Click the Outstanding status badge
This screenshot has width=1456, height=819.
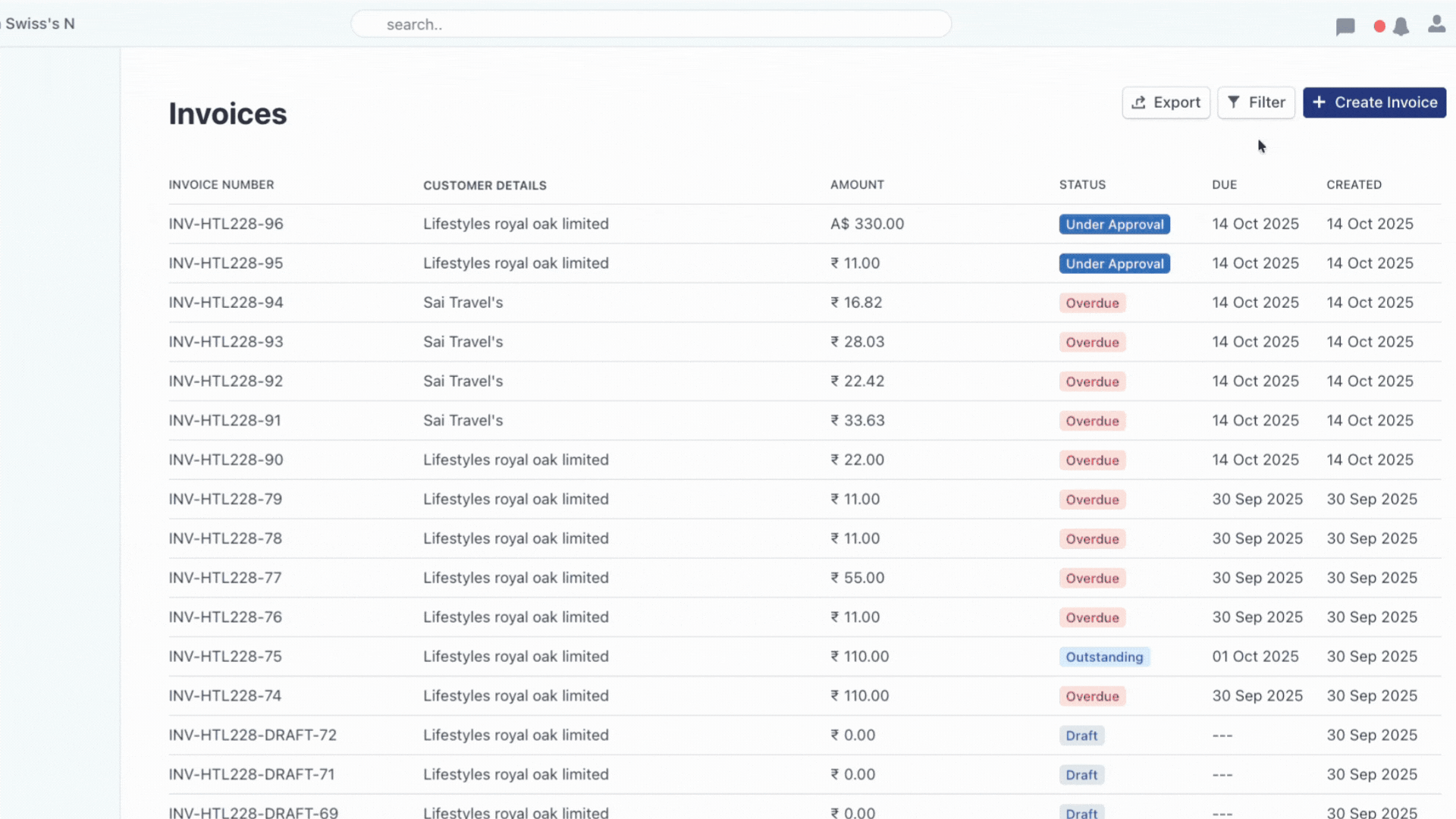click(x=1104, y=657)
